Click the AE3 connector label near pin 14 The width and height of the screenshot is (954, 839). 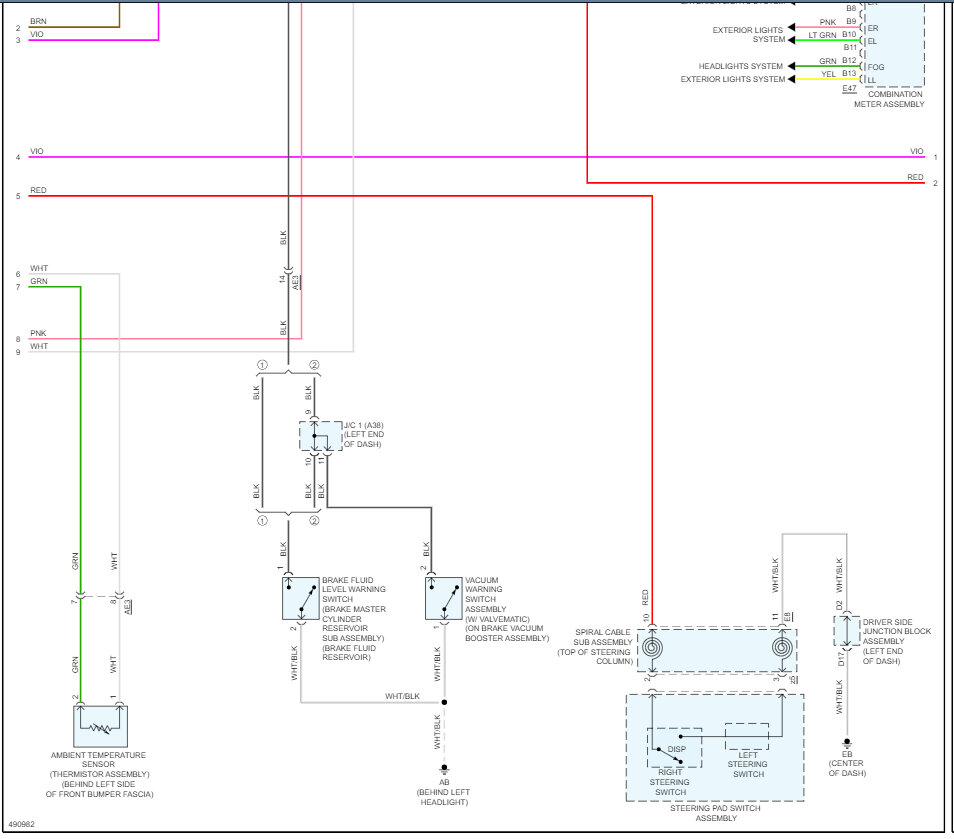pyautogui.click(x=296, y=282)
